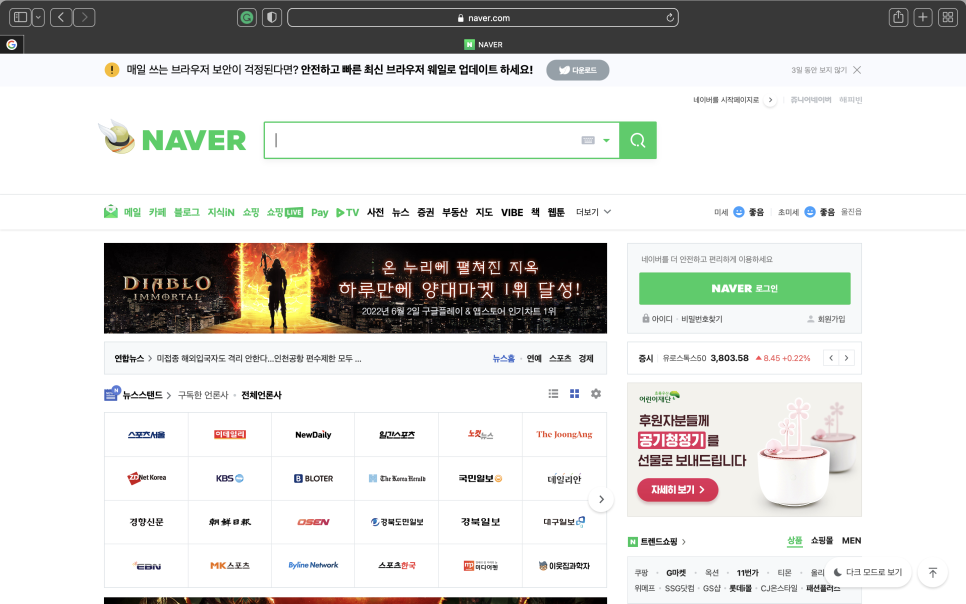
Task: Open 뉴스홈 link
Action: click(503, 358)
